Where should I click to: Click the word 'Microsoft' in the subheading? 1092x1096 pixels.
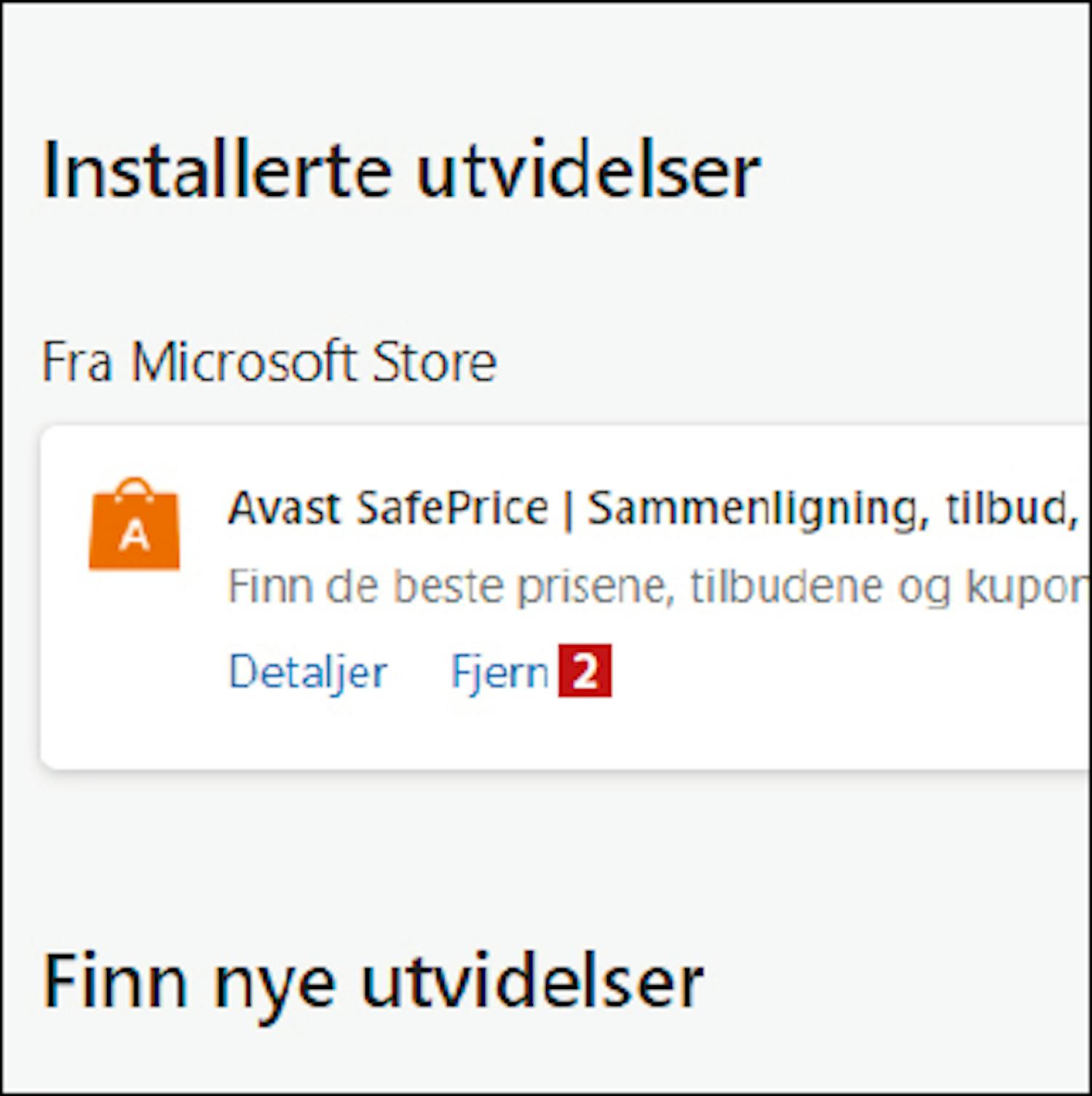coord(244,361)
